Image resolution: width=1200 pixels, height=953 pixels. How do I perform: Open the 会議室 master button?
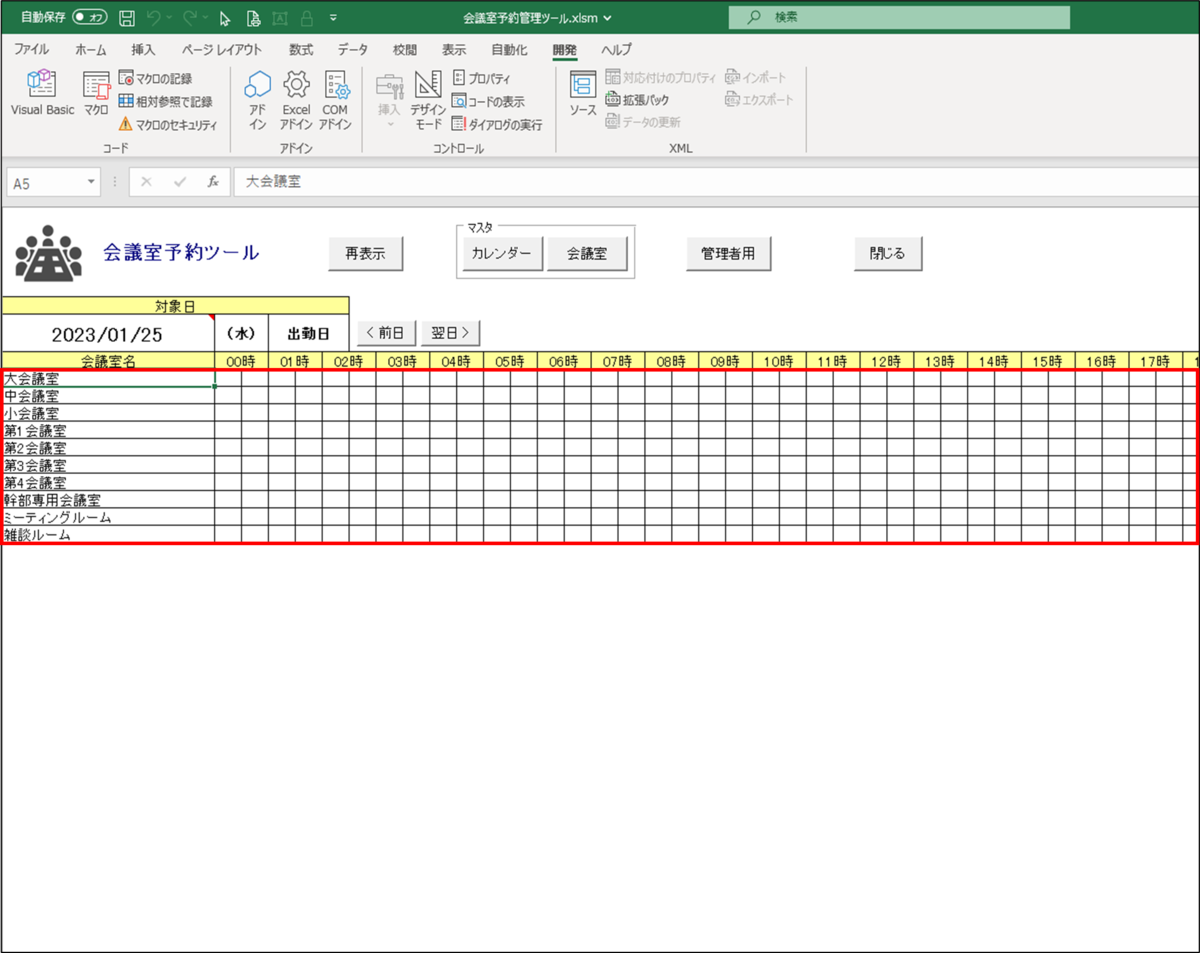click(587, 254)
